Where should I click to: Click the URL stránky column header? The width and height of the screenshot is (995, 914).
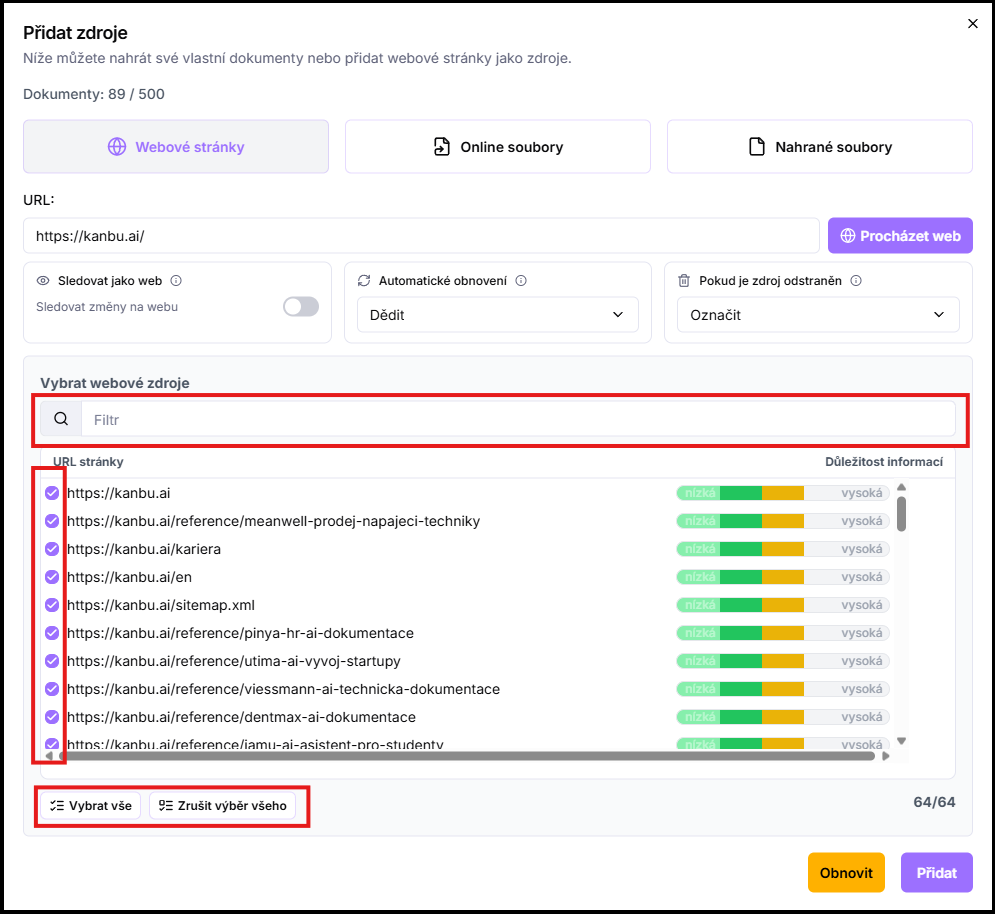pyautogui.click(x=88, y=462)
